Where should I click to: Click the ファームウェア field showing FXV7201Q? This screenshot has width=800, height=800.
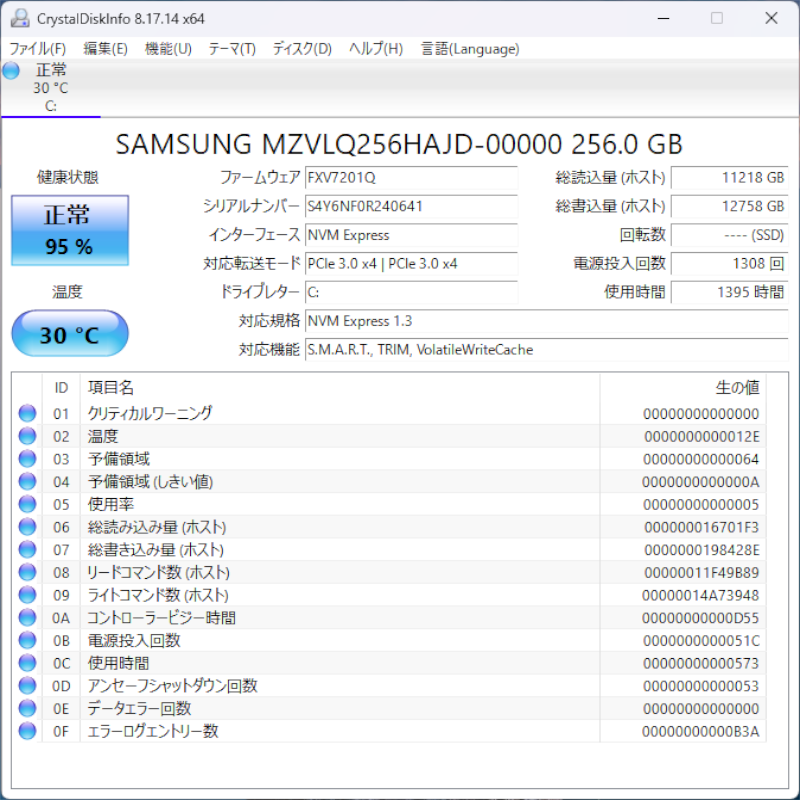point(411,178)
